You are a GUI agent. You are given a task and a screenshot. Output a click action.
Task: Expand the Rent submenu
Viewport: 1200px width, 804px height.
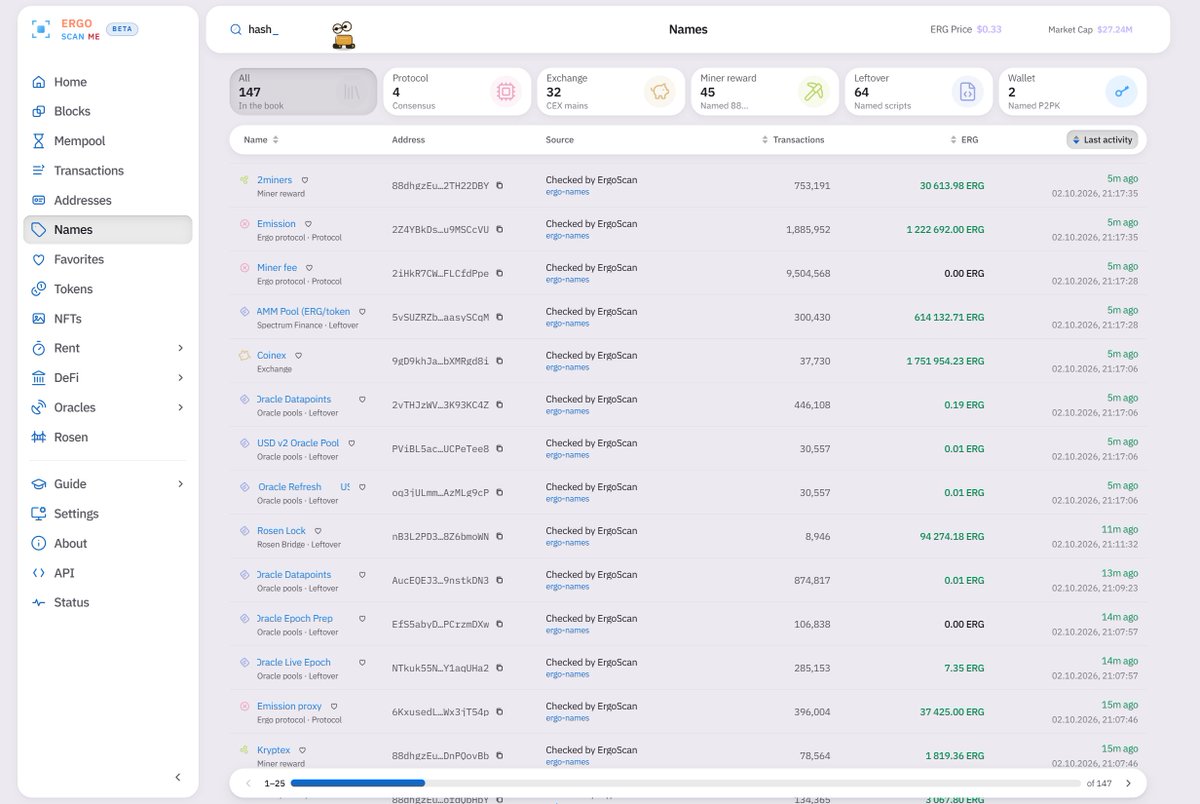tap(180, 348)
